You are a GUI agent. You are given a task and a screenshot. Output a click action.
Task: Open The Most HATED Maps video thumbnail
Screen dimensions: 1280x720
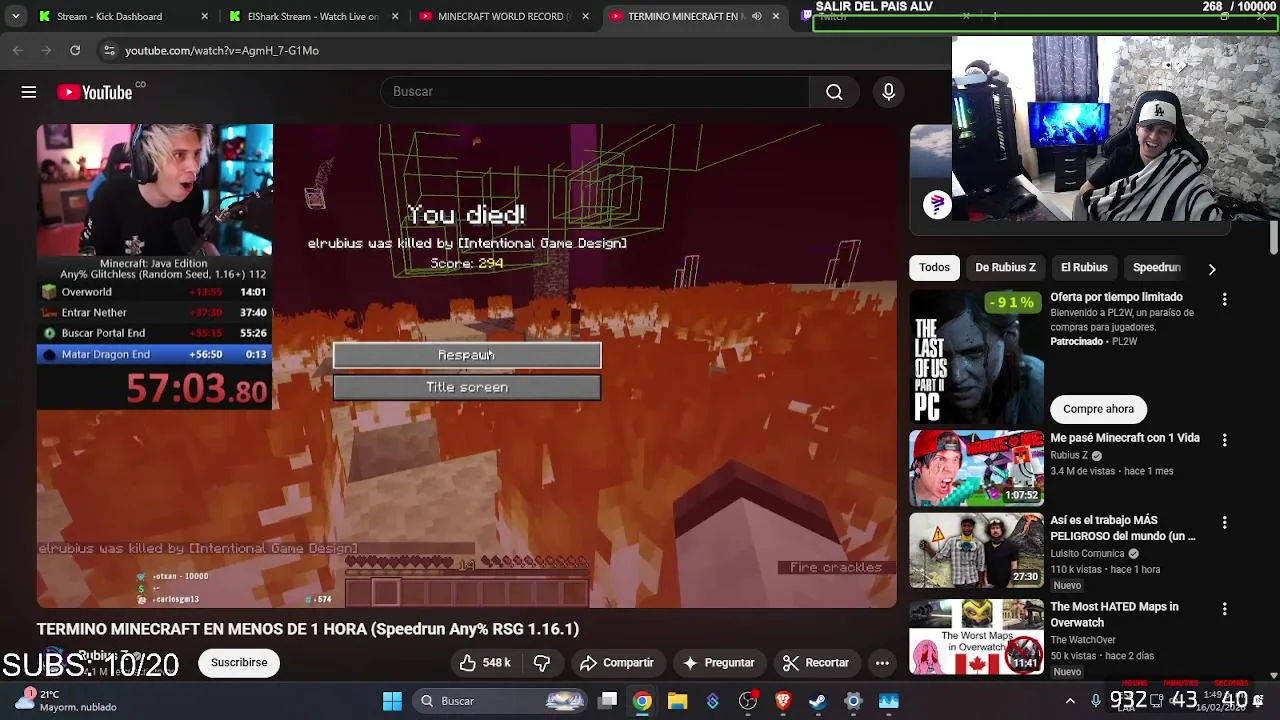(976, 637)
